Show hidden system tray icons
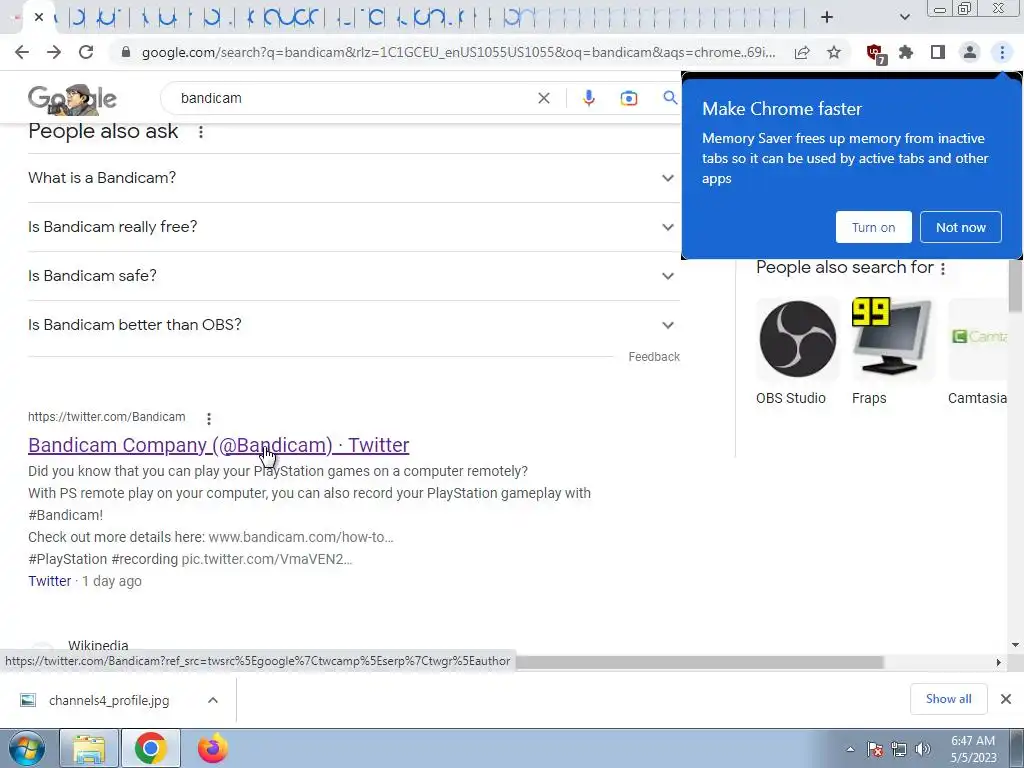The height and width of the screenshot is (768, 1024). (x=850, y=750)
